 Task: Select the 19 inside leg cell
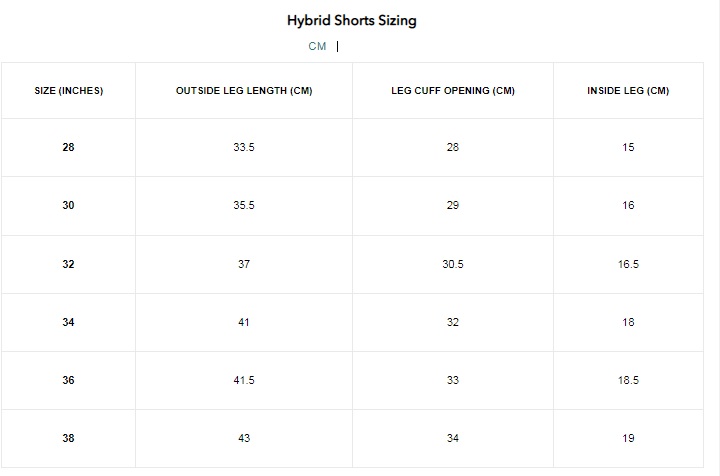pyautogui.click(x=628, y=438)
